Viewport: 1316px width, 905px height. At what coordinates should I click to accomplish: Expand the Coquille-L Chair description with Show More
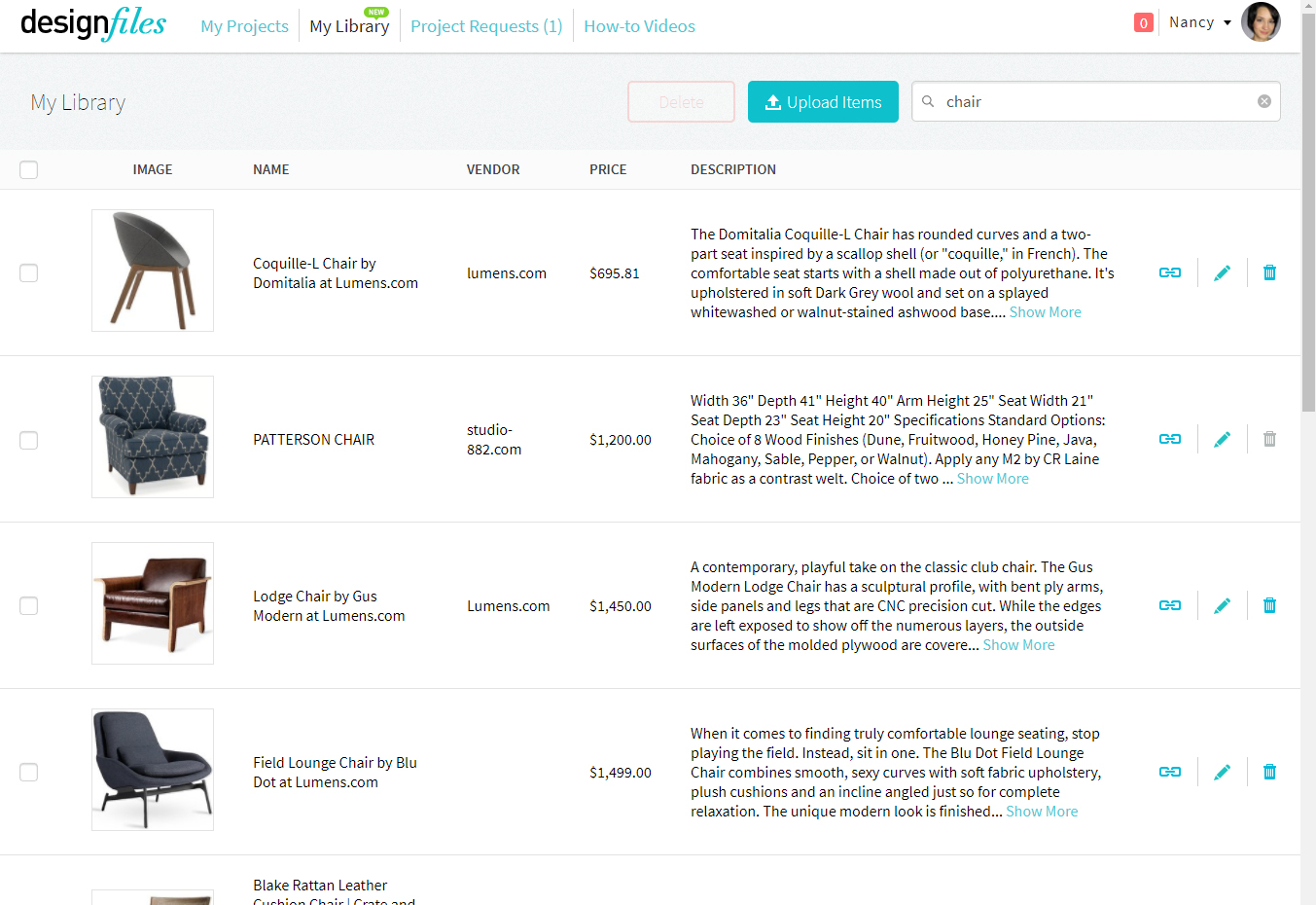[1045, 311]
